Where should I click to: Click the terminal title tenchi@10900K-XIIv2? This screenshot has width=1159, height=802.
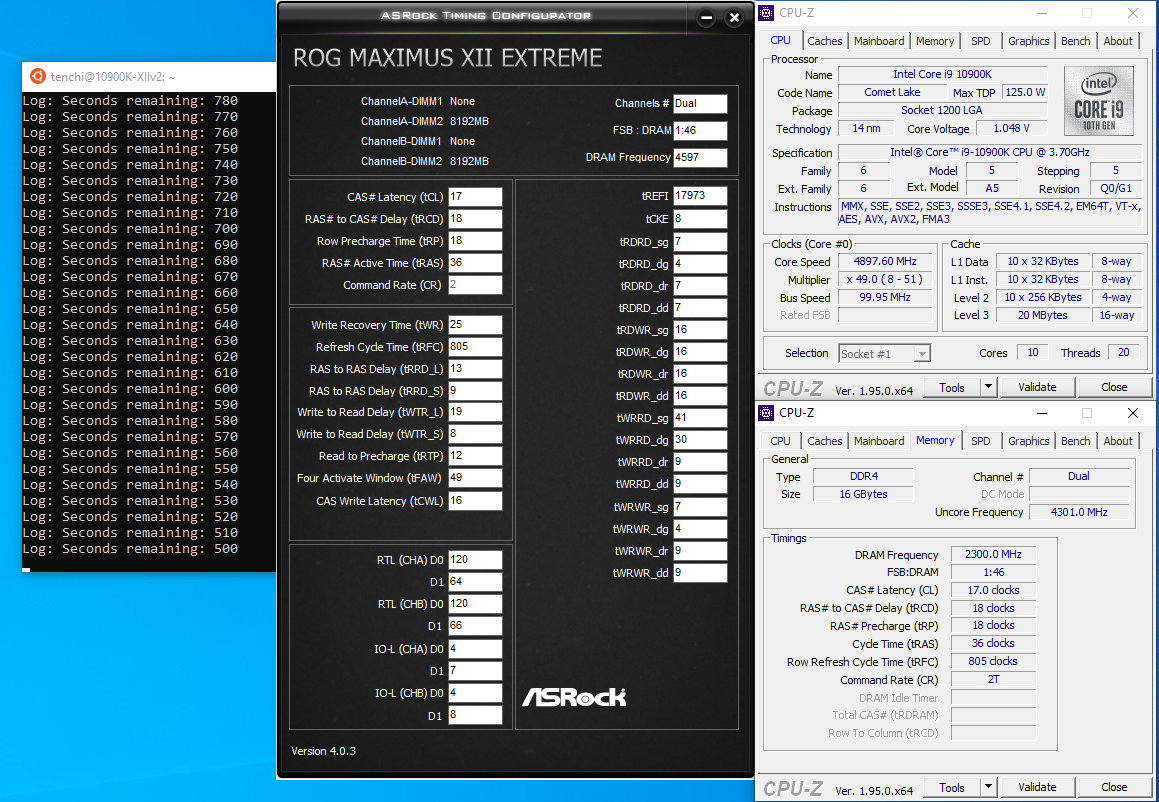pos(112,77)
